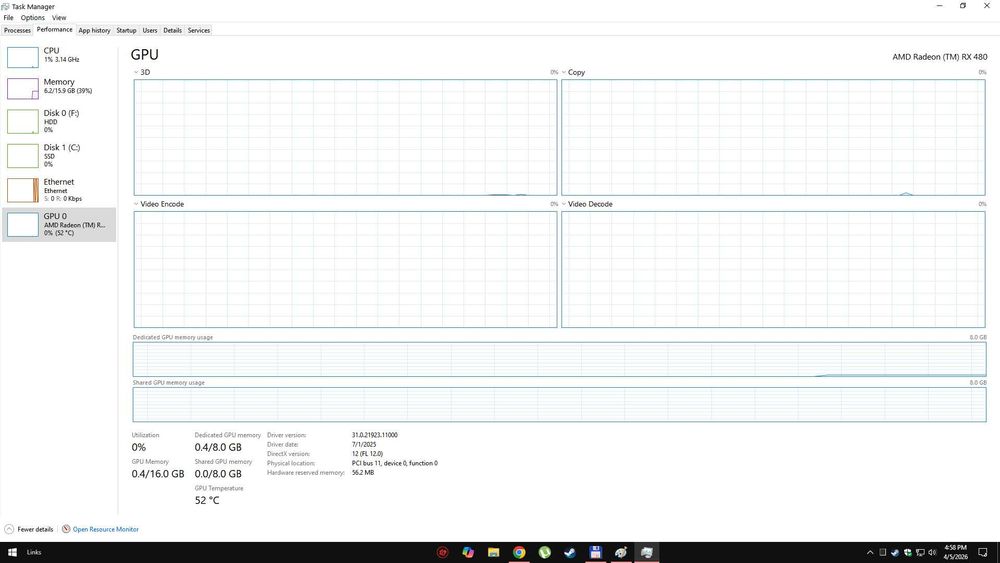The width and height of the screenshot is (1000, 563).
Task: Select Disk 0 (F:) HDD entry
Action: point(59,121)
